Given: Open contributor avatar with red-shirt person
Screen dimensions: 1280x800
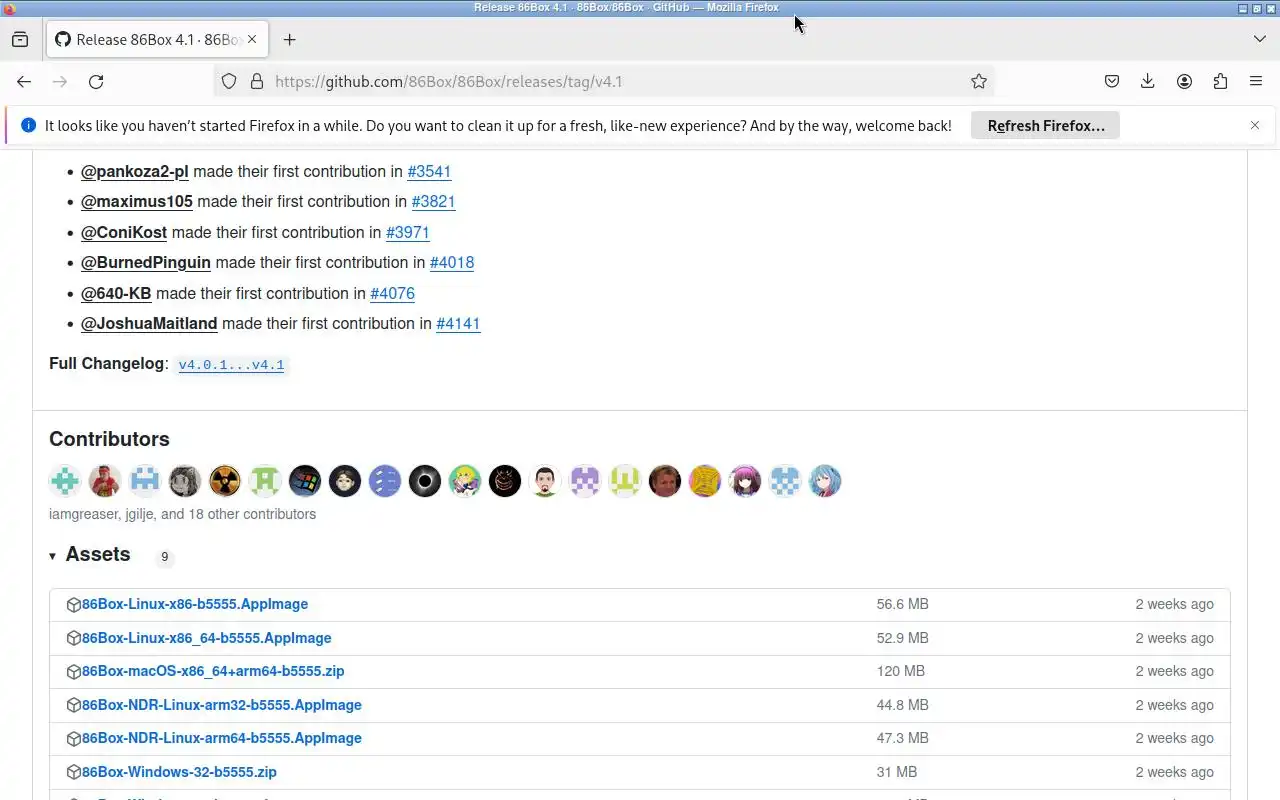Looking at the screenshot, I should tap(105, 481).
